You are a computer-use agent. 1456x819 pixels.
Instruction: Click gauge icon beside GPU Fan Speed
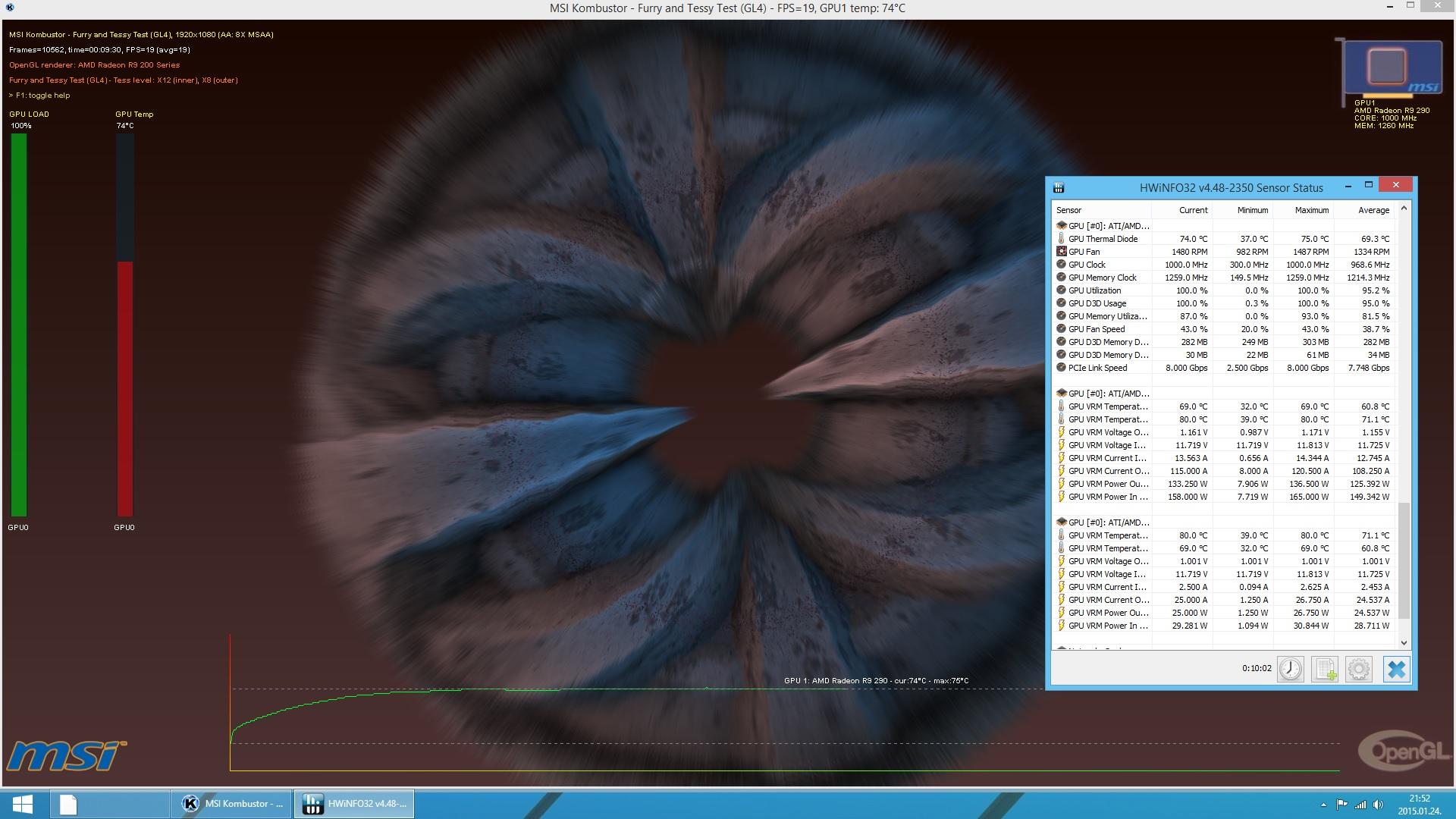point(1061,328)
